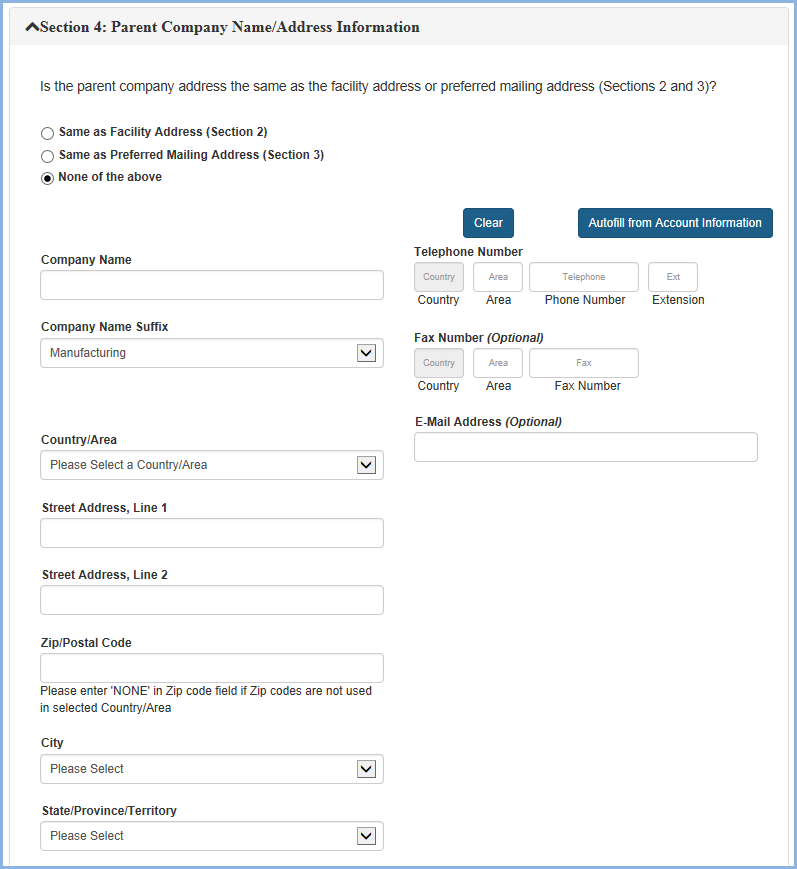This screenshot has width=797, height=869.
Task: Expand the Country/Area dropdown list
Action: click(x=211, y=465)
